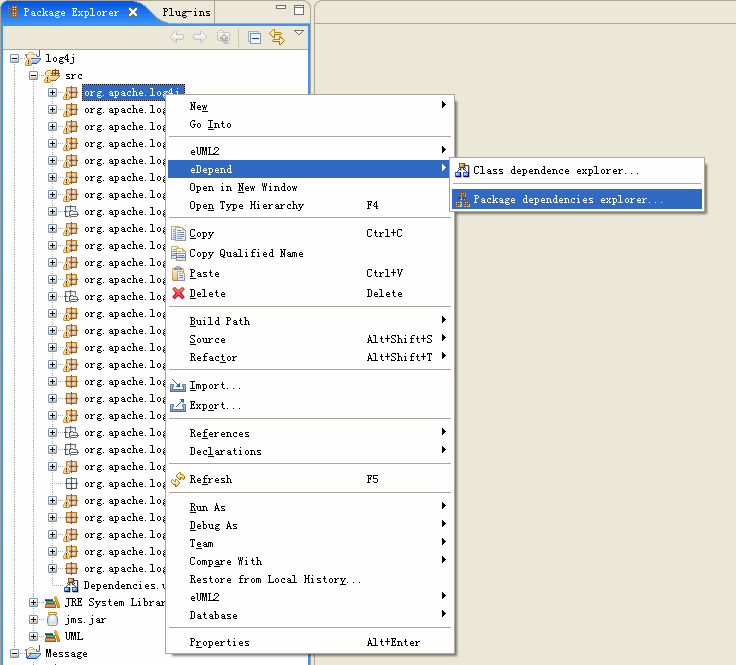Click the src source folder icon

pos(52,75)
